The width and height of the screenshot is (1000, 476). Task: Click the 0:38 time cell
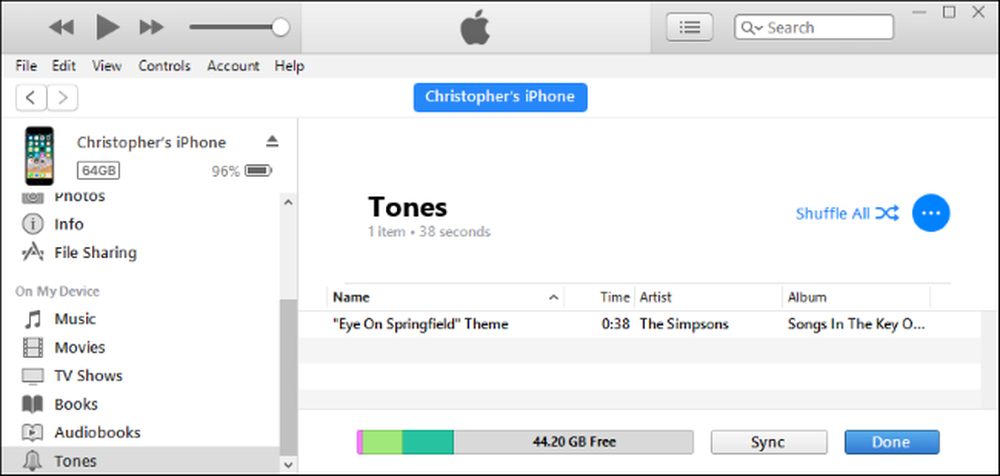tap(615, 324)
